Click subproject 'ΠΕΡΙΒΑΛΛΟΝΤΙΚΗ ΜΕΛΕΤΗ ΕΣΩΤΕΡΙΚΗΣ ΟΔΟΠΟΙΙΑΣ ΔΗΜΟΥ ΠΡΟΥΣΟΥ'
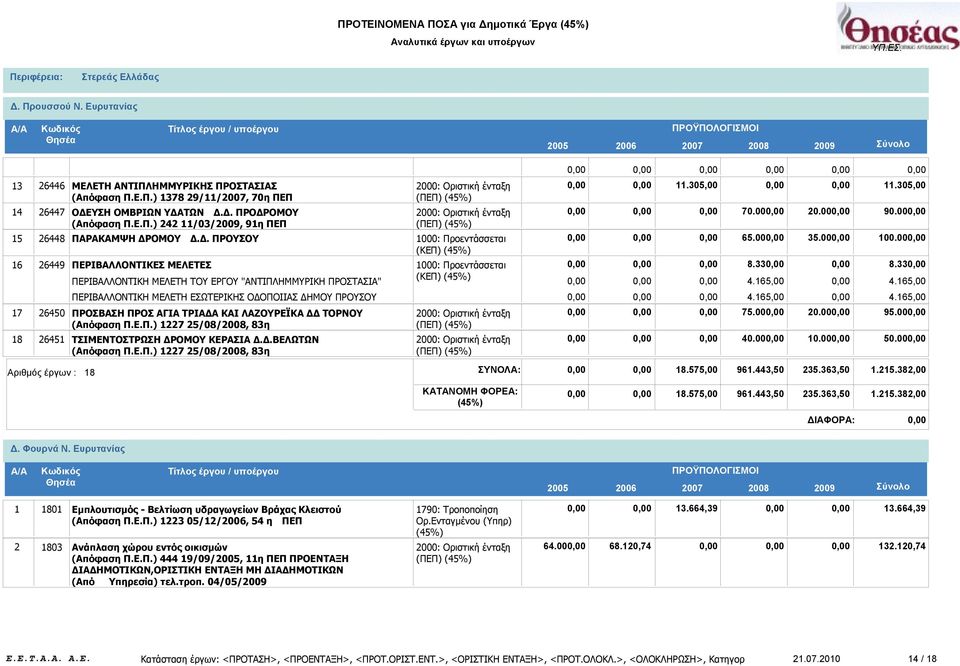Viewport: 960px width, 666px height. [x=224, y=297]
